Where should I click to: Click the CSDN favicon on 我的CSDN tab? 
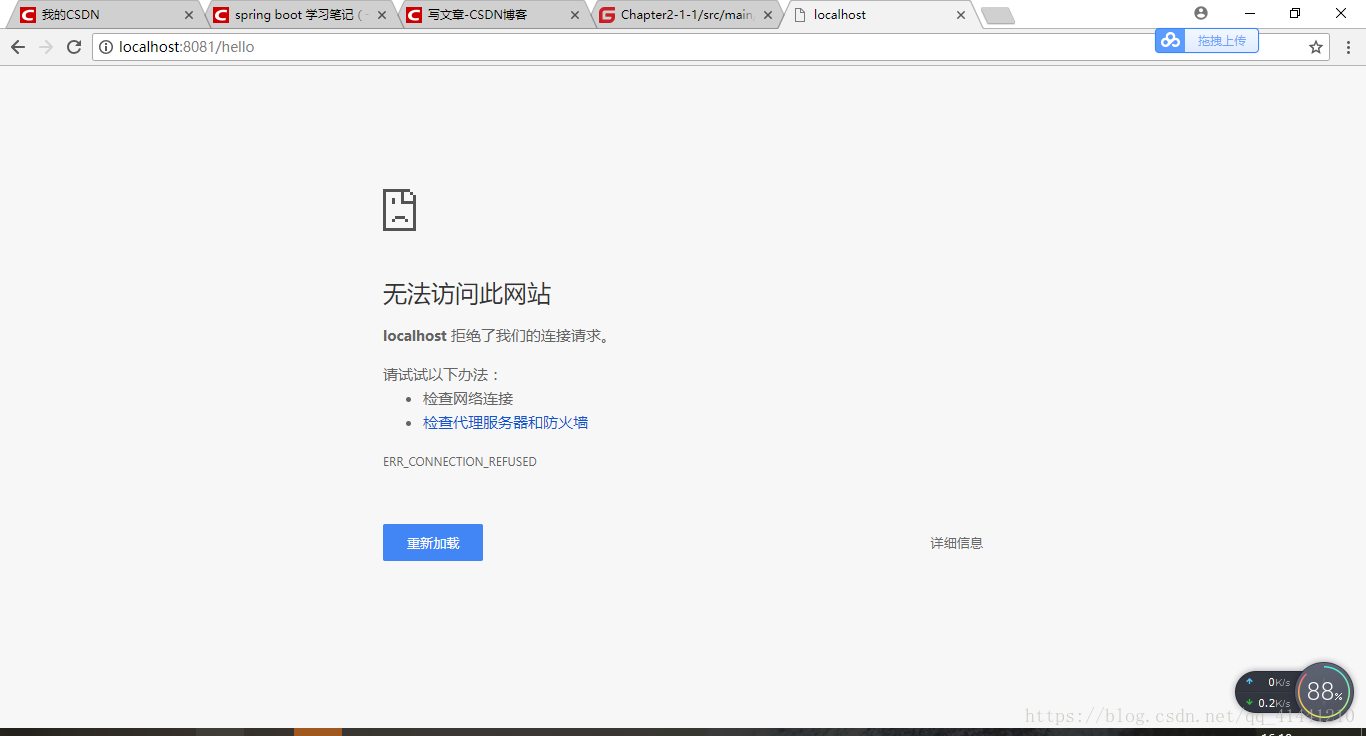pos(28,15)
